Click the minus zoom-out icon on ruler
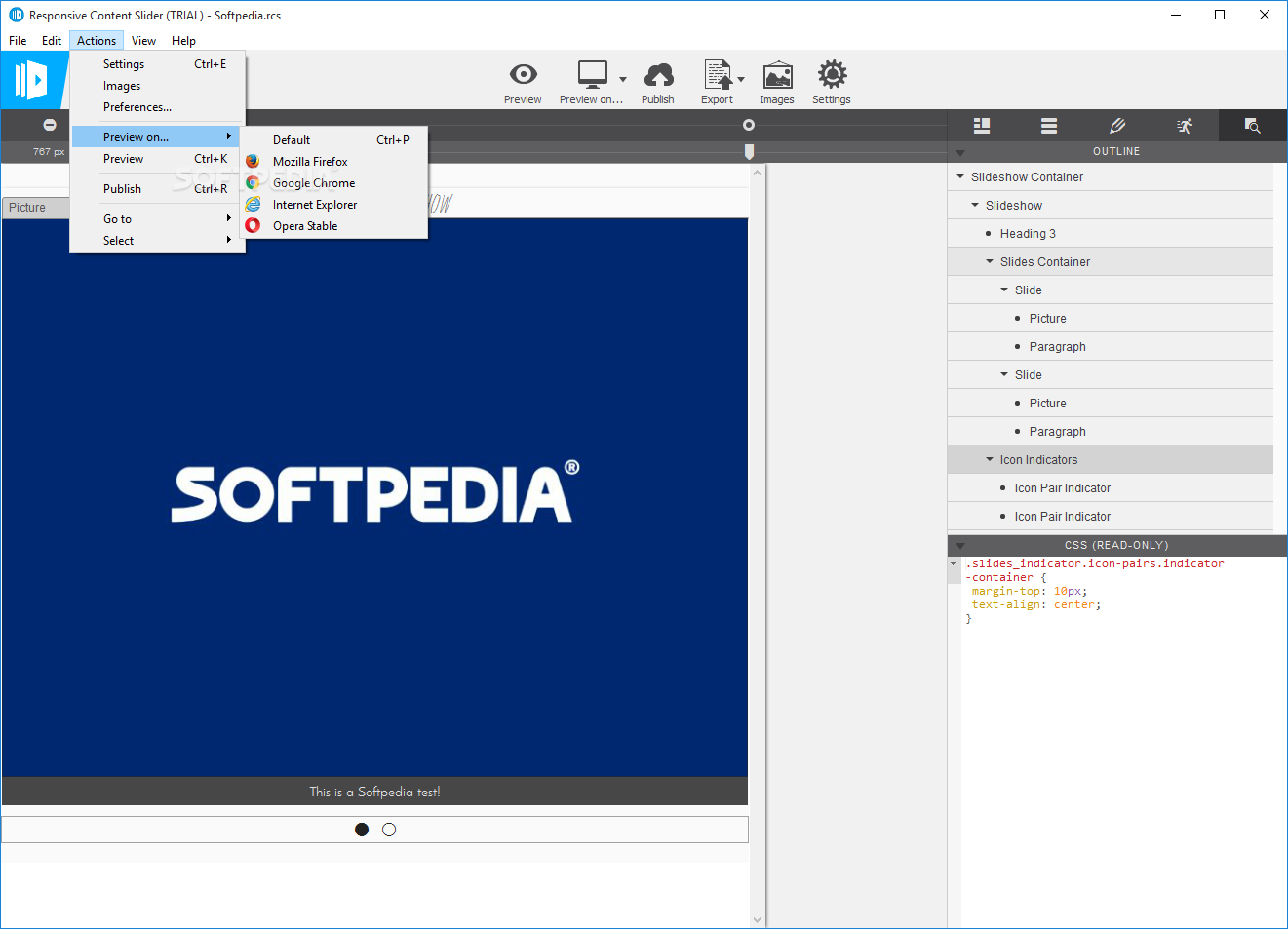Image resolution: width=1288 pixels, height=929 pixels. pos(50,125)
